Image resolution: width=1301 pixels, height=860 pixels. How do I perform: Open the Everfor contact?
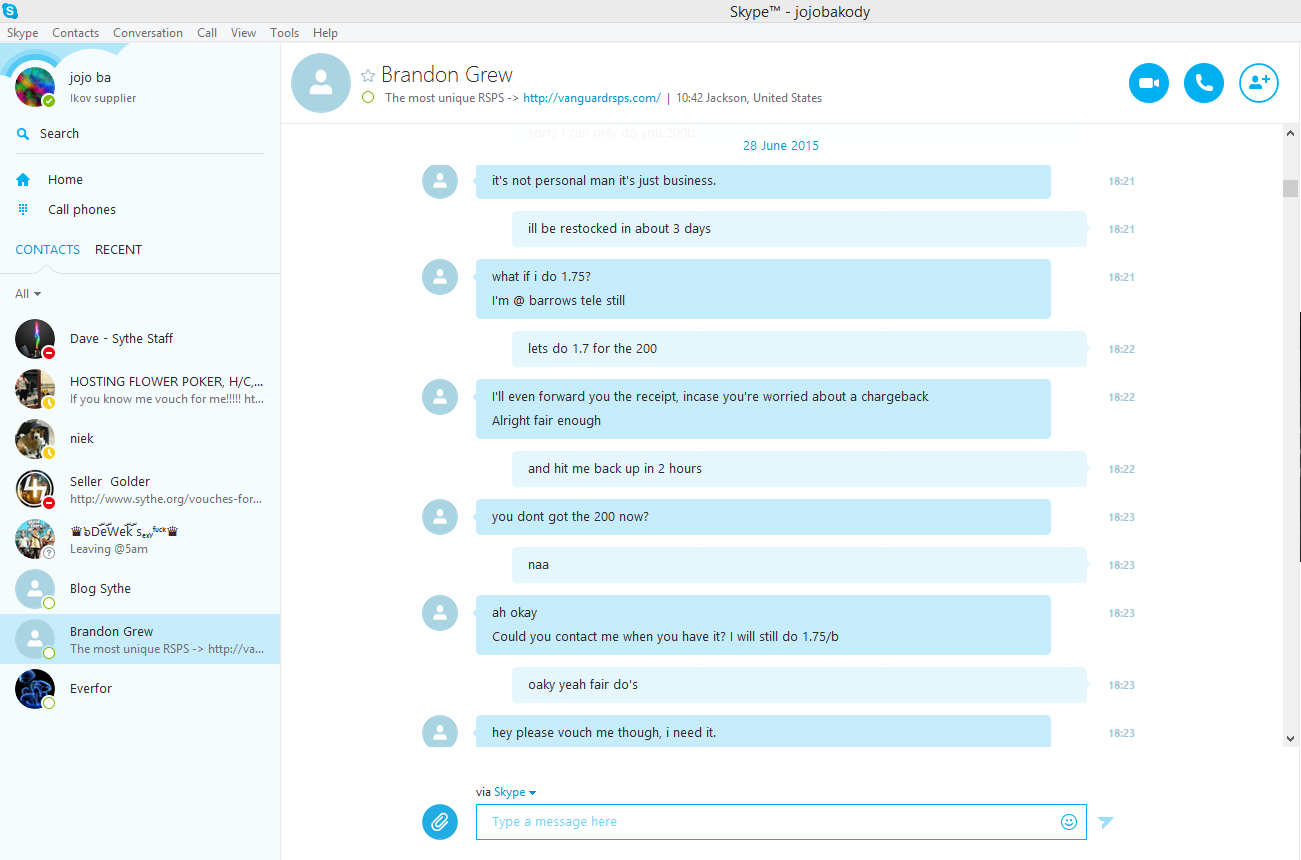(x=140, y=689)
